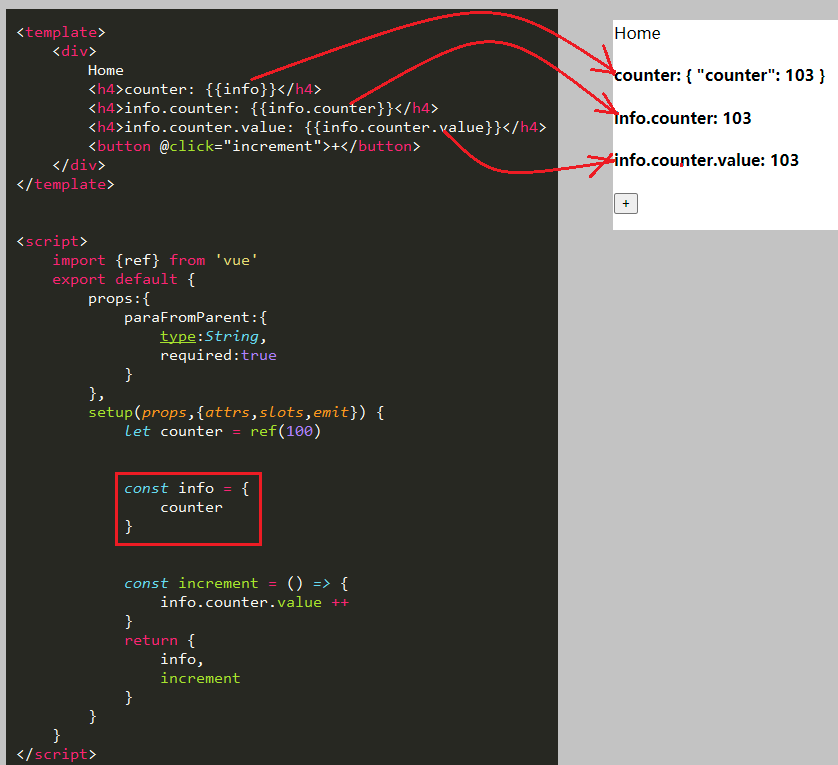838x765 pixels.
Task: Click the closing </script> tag line
Action: (57, 754)
